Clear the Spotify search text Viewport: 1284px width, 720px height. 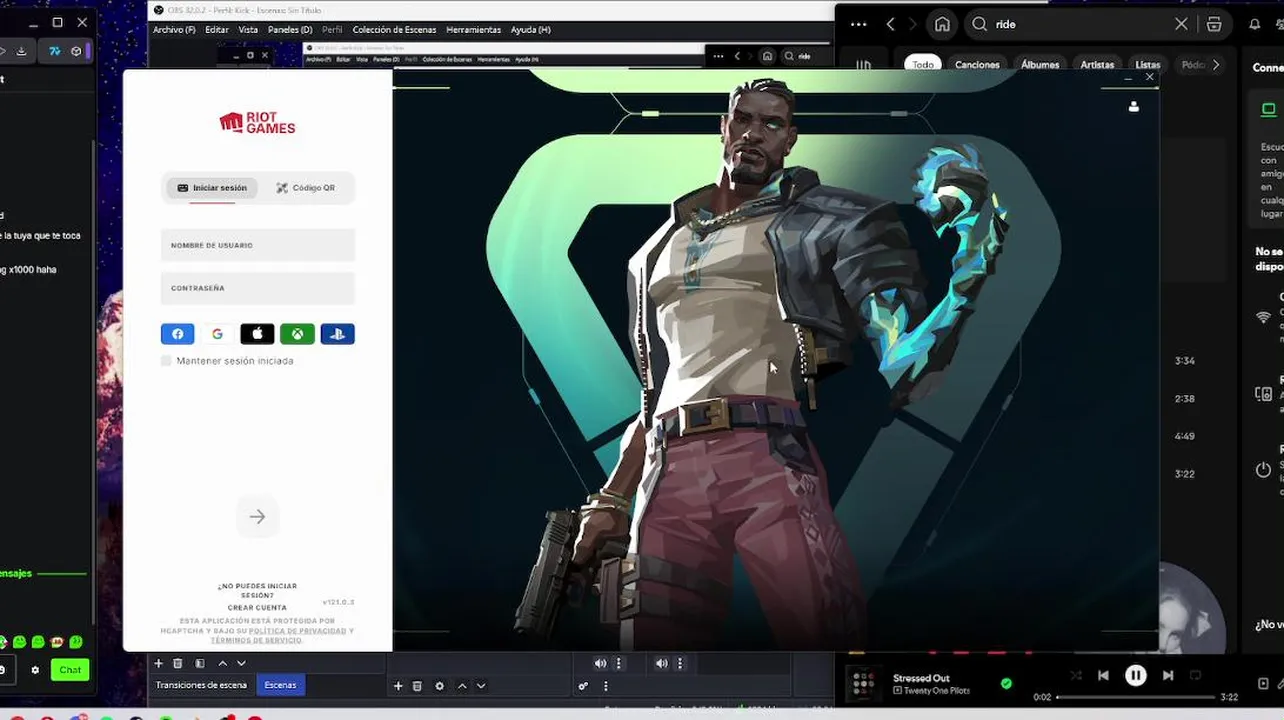[1181, 24]
